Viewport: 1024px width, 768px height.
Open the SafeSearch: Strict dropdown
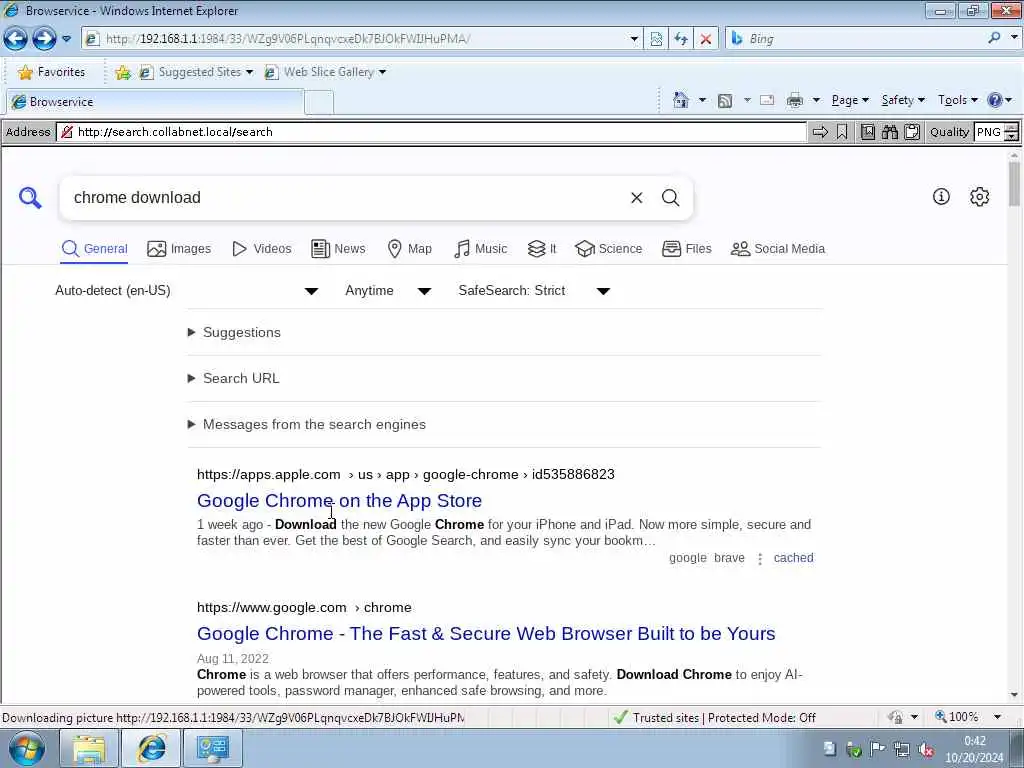coord(534,291)
